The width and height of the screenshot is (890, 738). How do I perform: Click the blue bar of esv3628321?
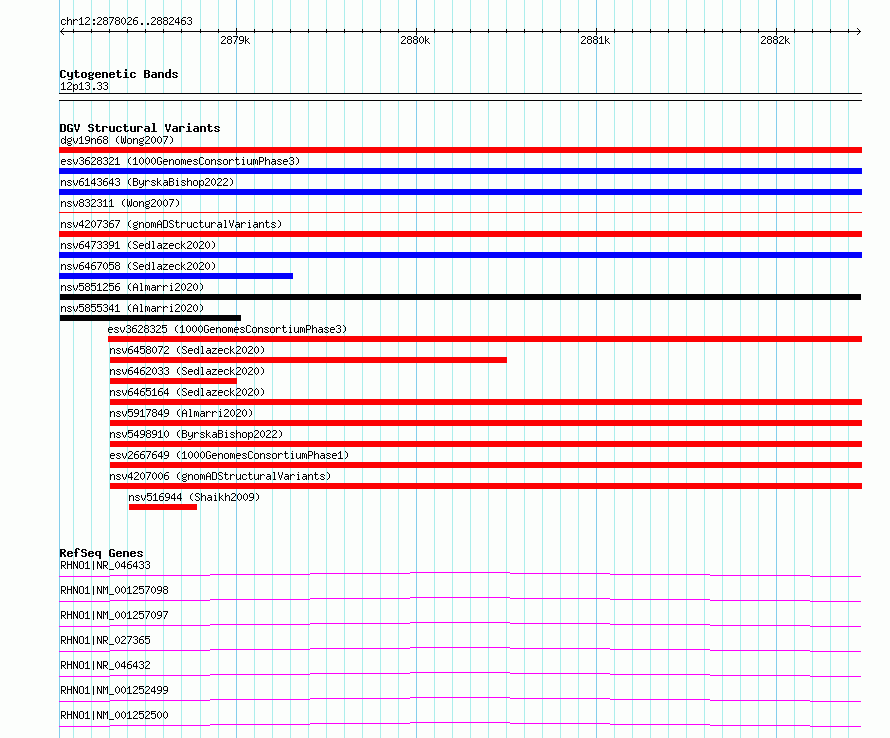(460, 171)
